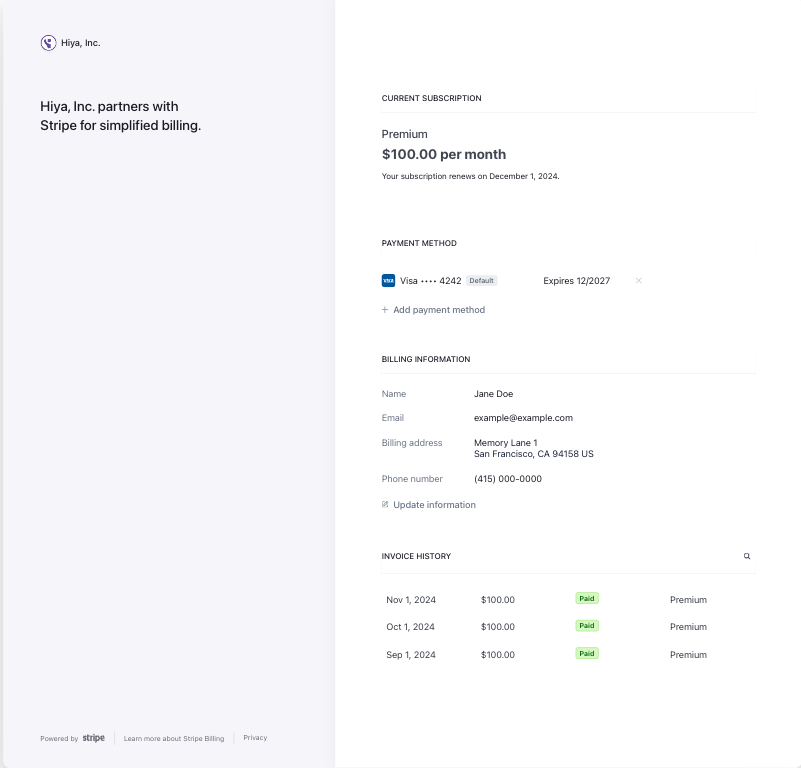This screenshot has height=768, width=801.
Task: Remove the Visa card using the X icon
Action: [639, 281]
